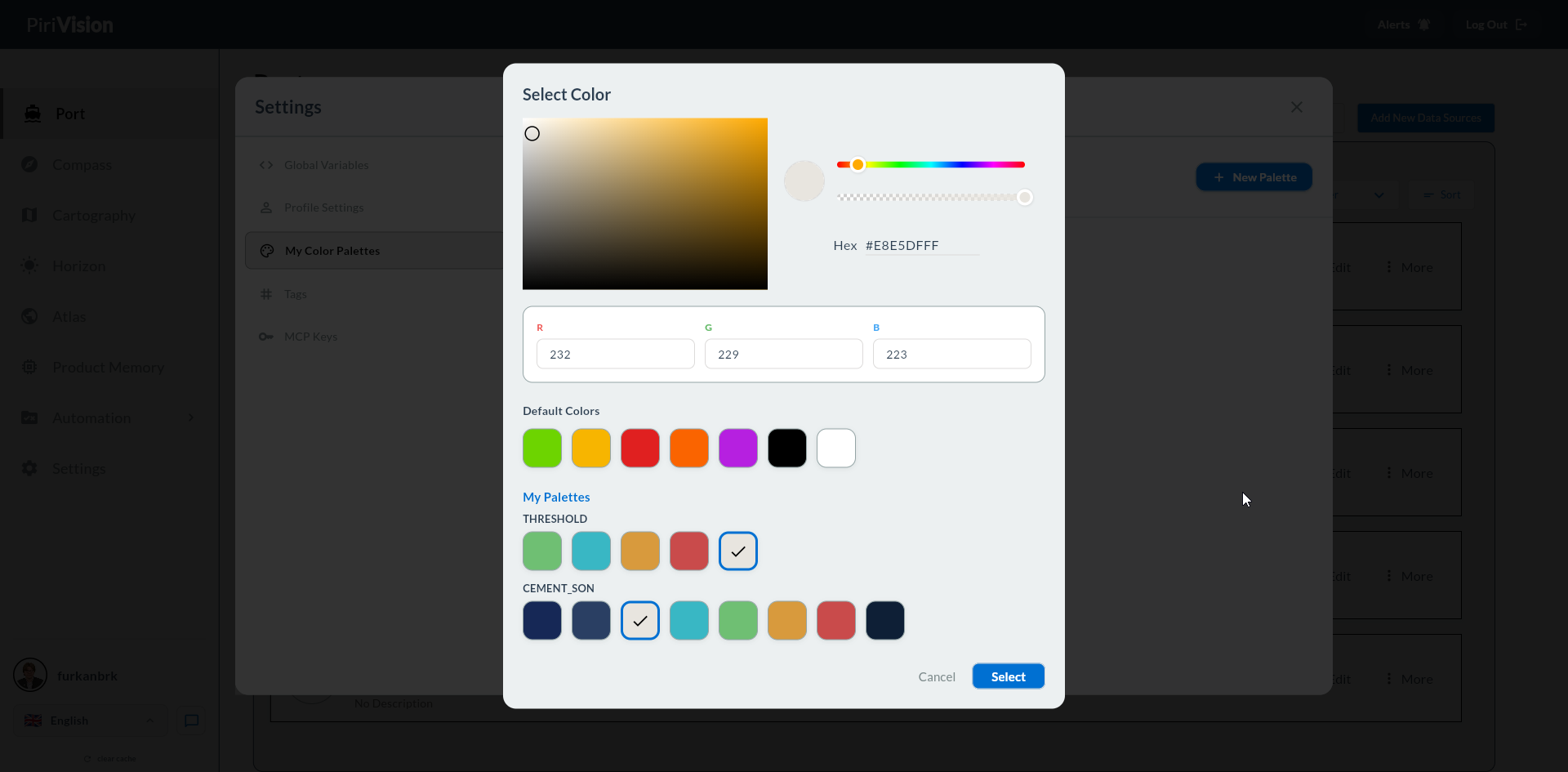Choose THRESHOLD palette teal swatch

(x=591, y=551)
